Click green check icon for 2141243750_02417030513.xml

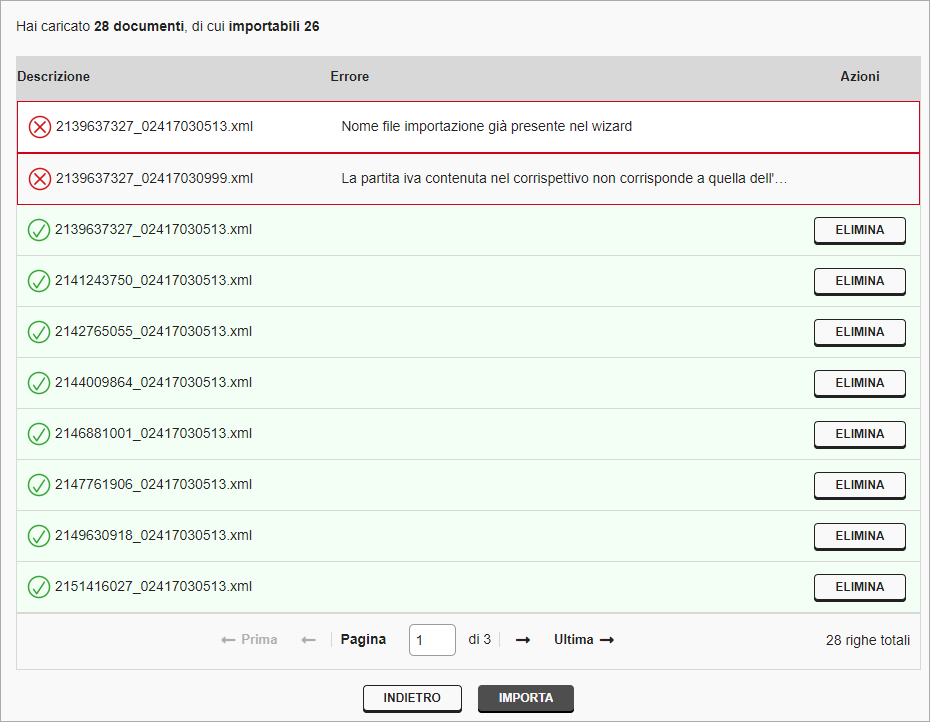(x=39, y=281)
